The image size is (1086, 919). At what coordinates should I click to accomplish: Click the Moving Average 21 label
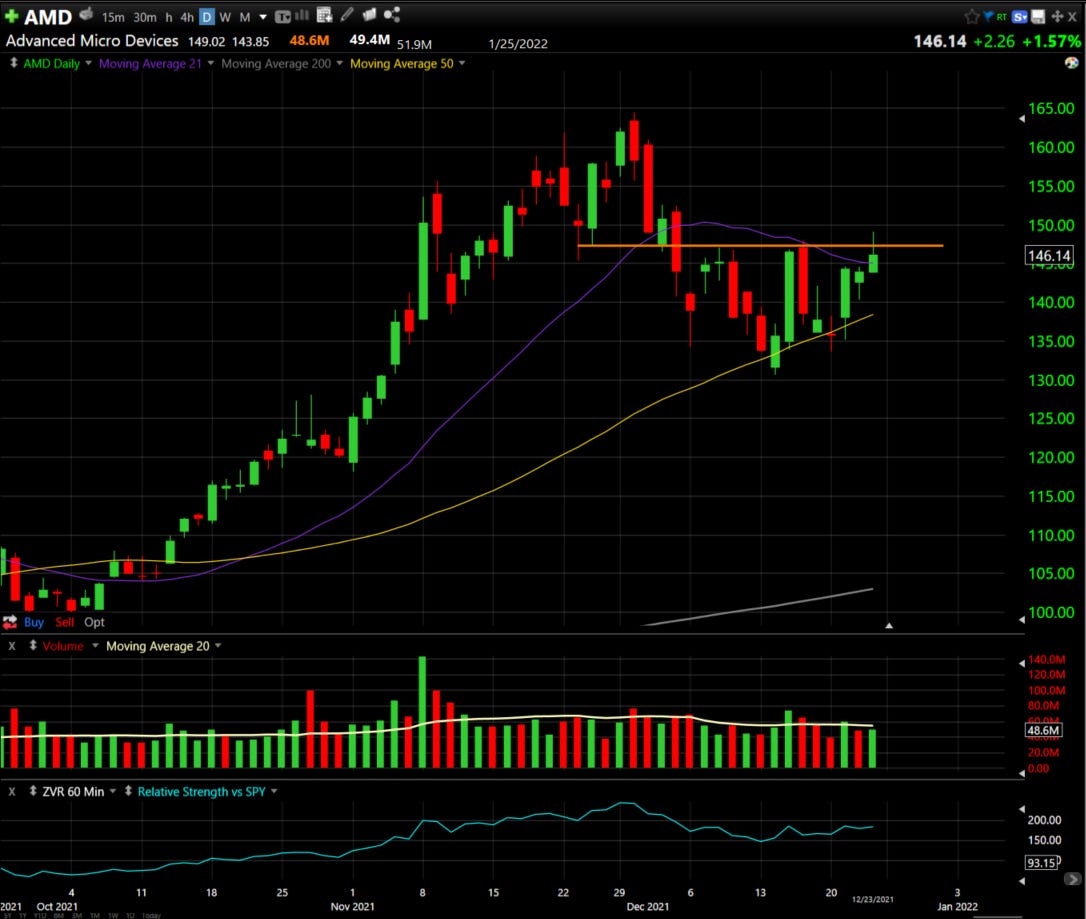pyautogui.click(x=150, y=64)
